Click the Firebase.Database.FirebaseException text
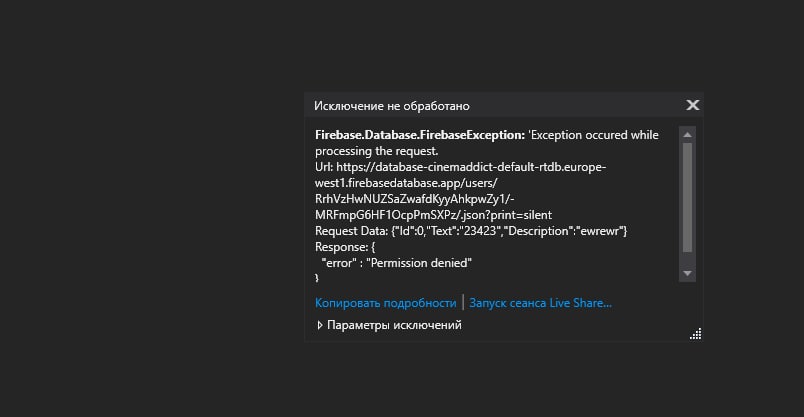Screen dimensions: 804x417 coord(420,135)
